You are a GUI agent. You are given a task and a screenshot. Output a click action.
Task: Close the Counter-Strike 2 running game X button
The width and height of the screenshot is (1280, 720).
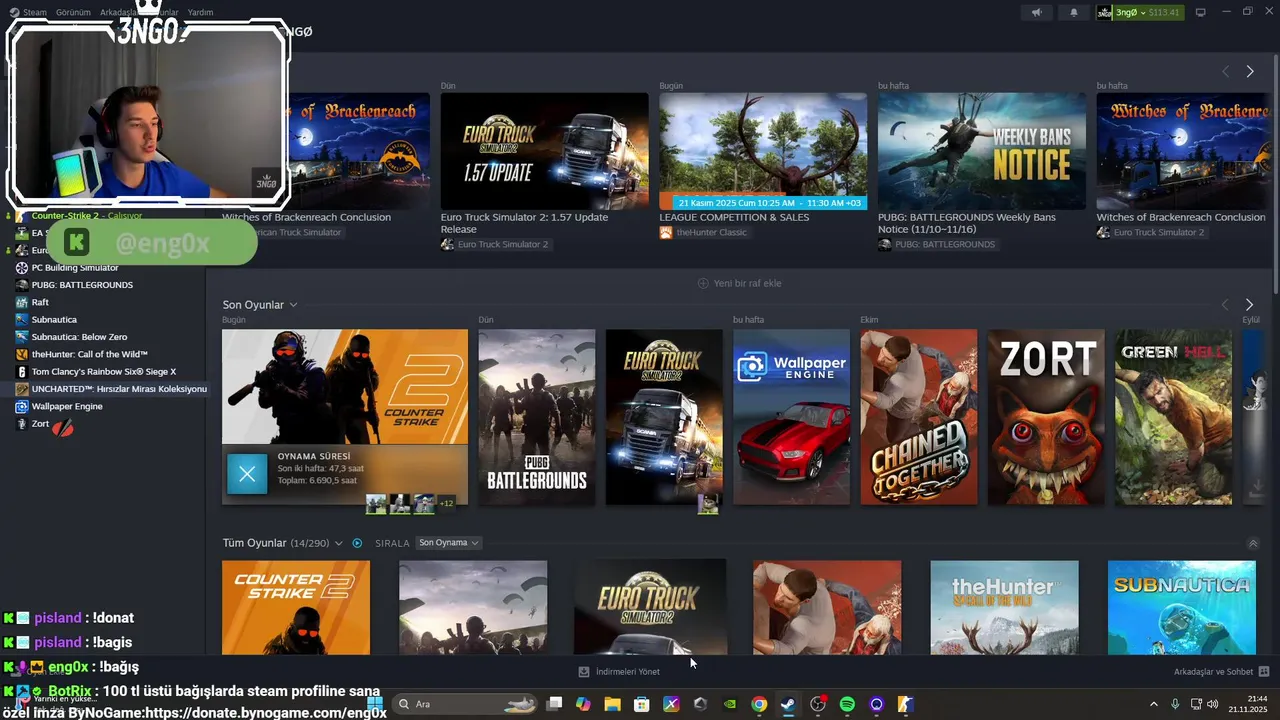247,474
